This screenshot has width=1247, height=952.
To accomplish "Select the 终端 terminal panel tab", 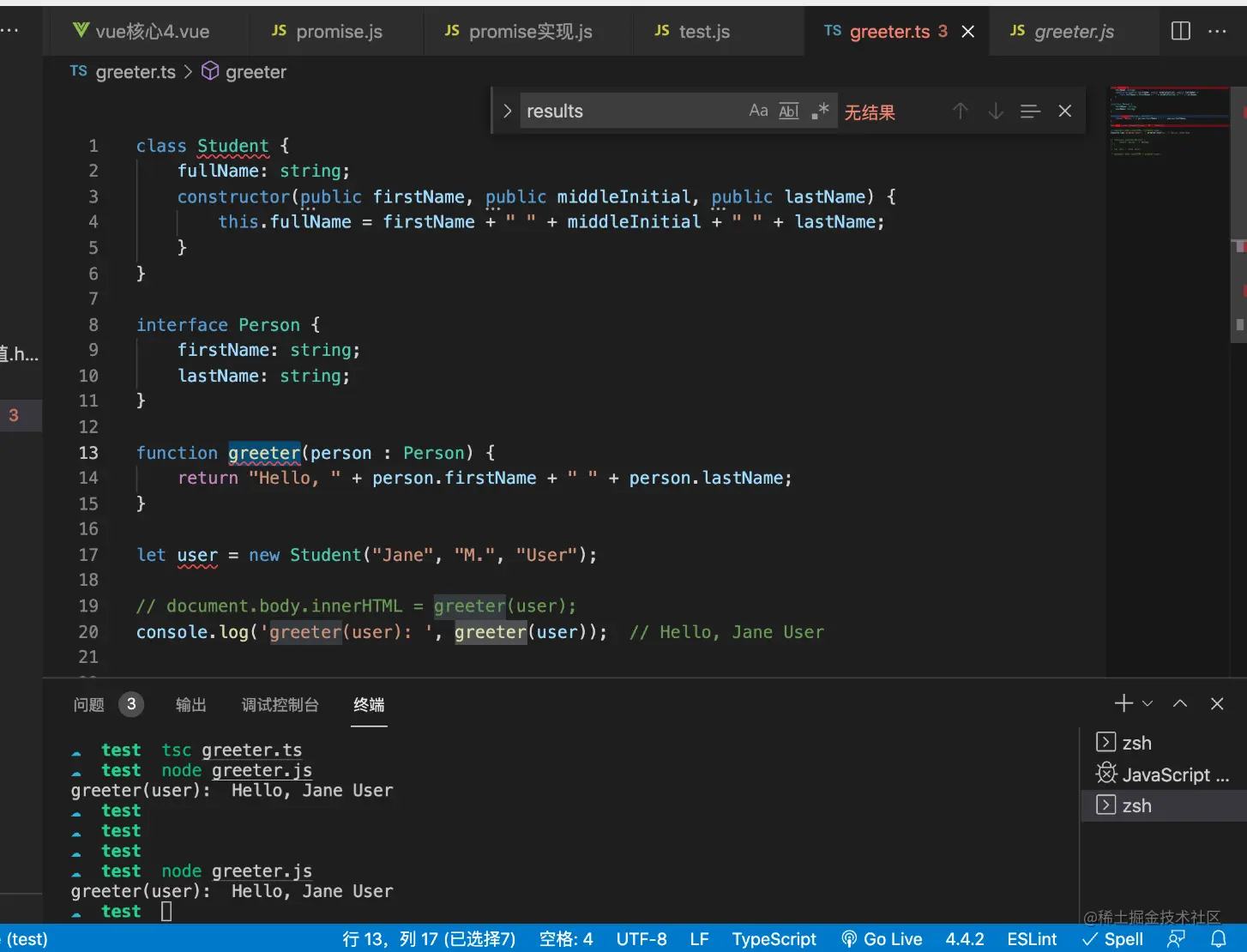I will (x=369, y=705).
